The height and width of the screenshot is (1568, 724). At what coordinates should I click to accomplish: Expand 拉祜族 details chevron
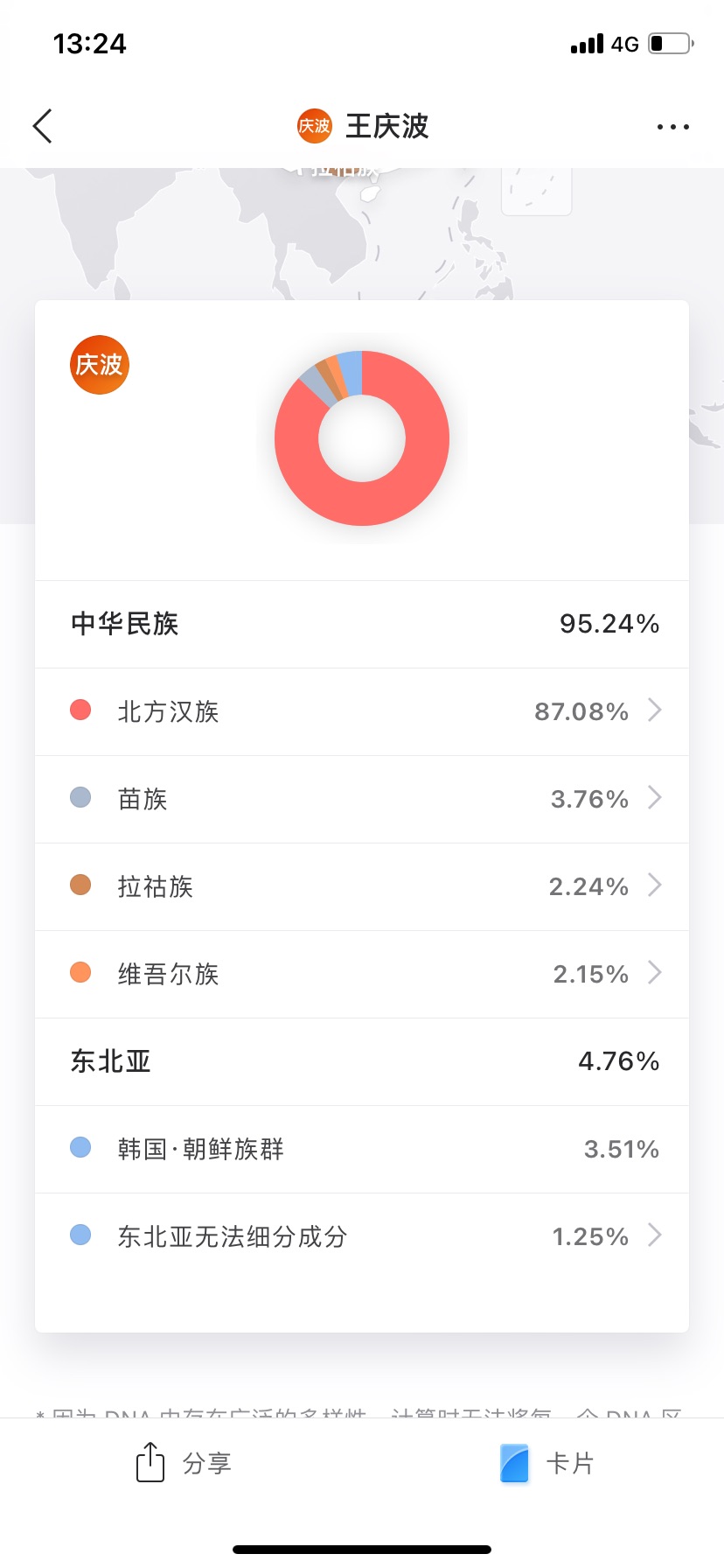coord(654,885)
